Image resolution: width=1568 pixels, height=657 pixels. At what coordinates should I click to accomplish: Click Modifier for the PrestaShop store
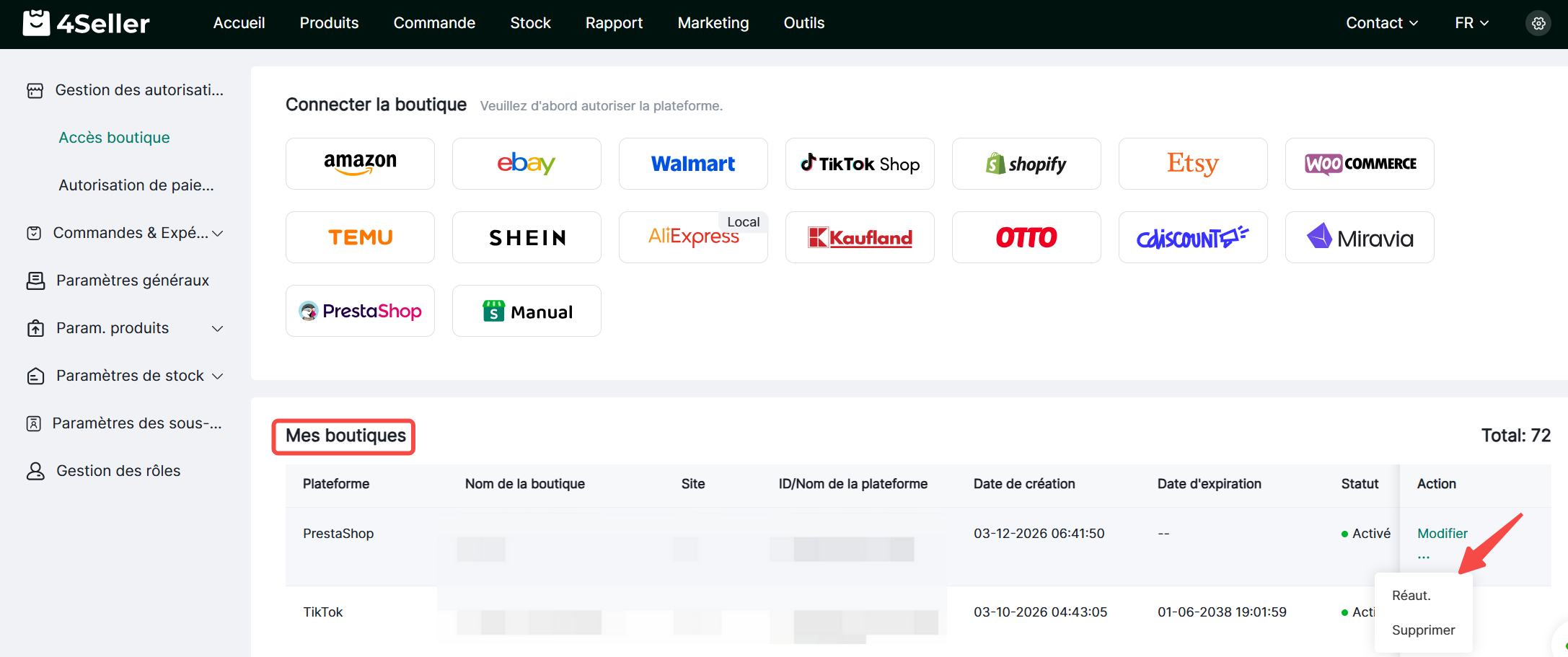tap(1442, 534)
